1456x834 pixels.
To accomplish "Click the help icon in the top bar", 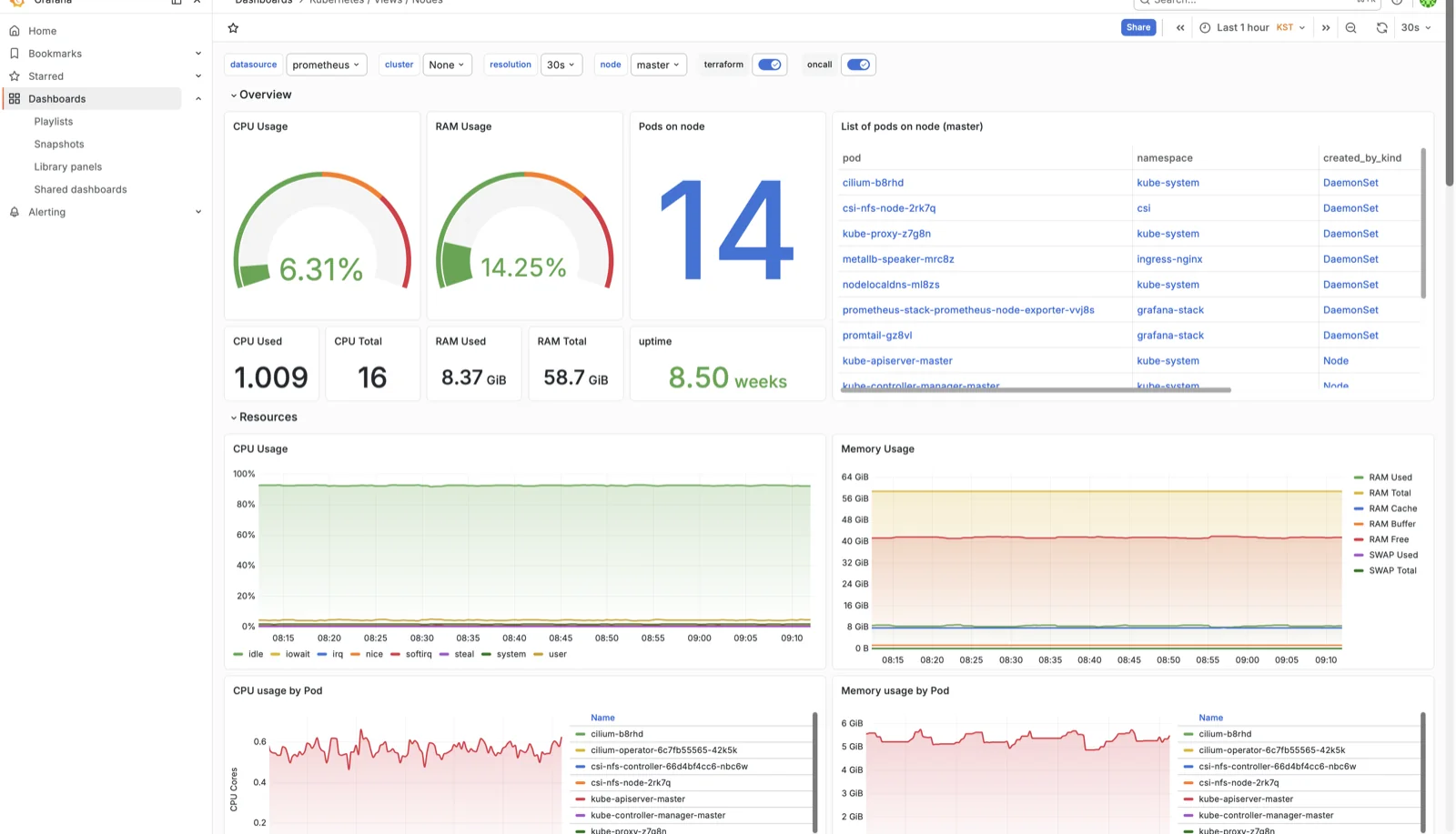I will click(x=1397, y=3).
